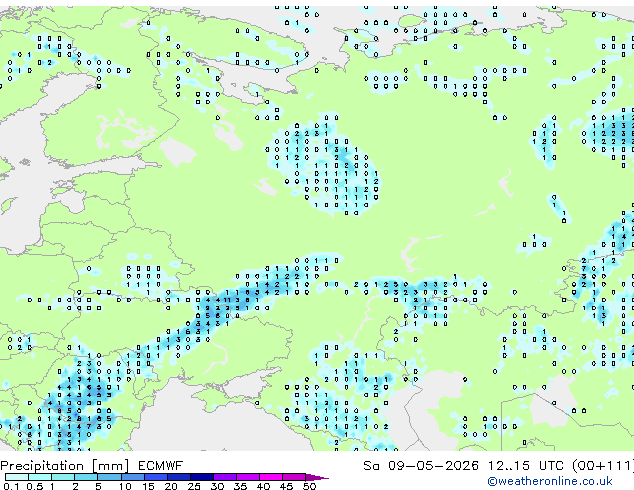Click the '25' legend scale label
The image size is (634, 490).
coord(194,486)
